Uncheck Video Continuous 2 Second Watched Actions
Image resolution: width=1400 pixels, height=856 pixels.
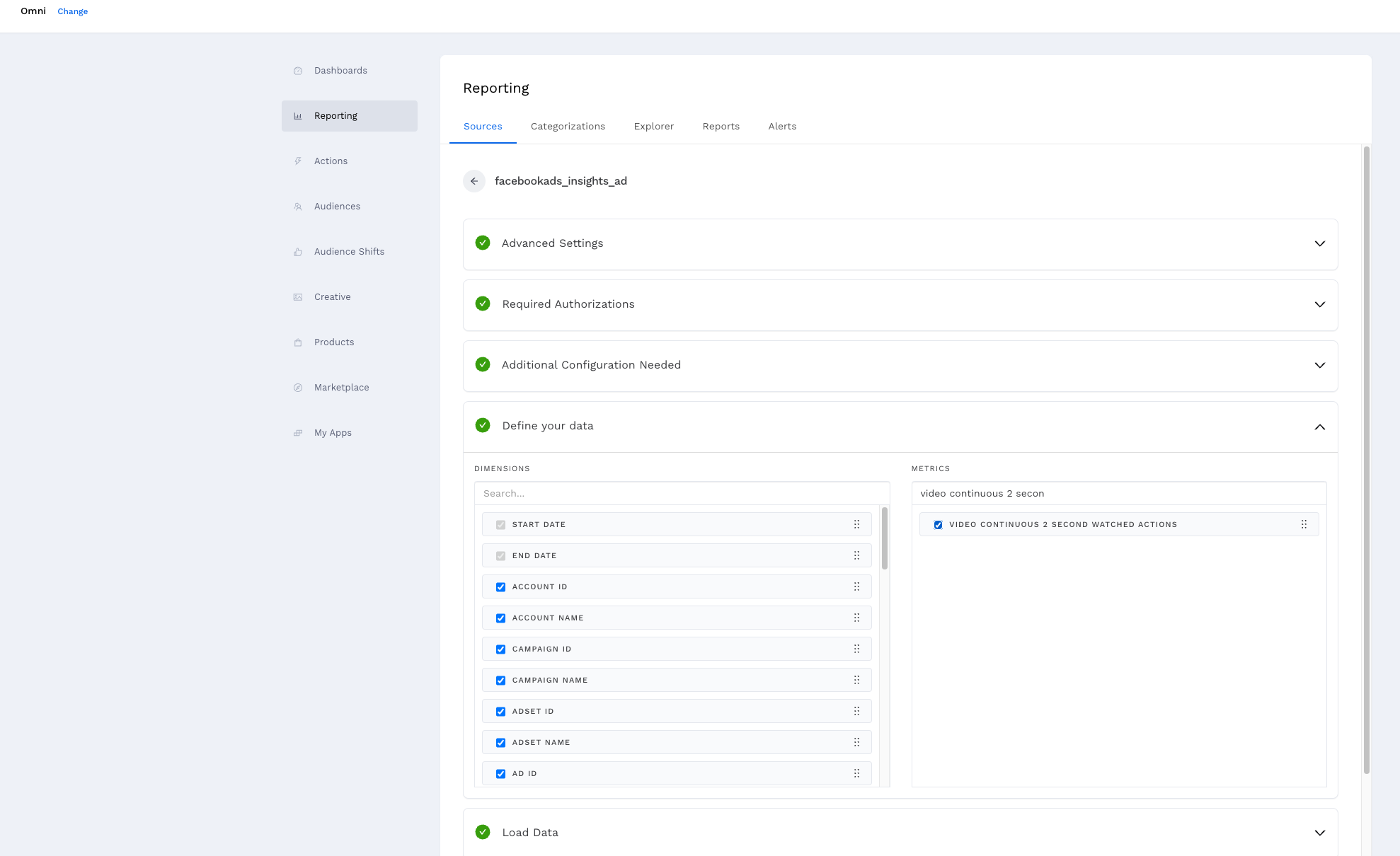938,525
